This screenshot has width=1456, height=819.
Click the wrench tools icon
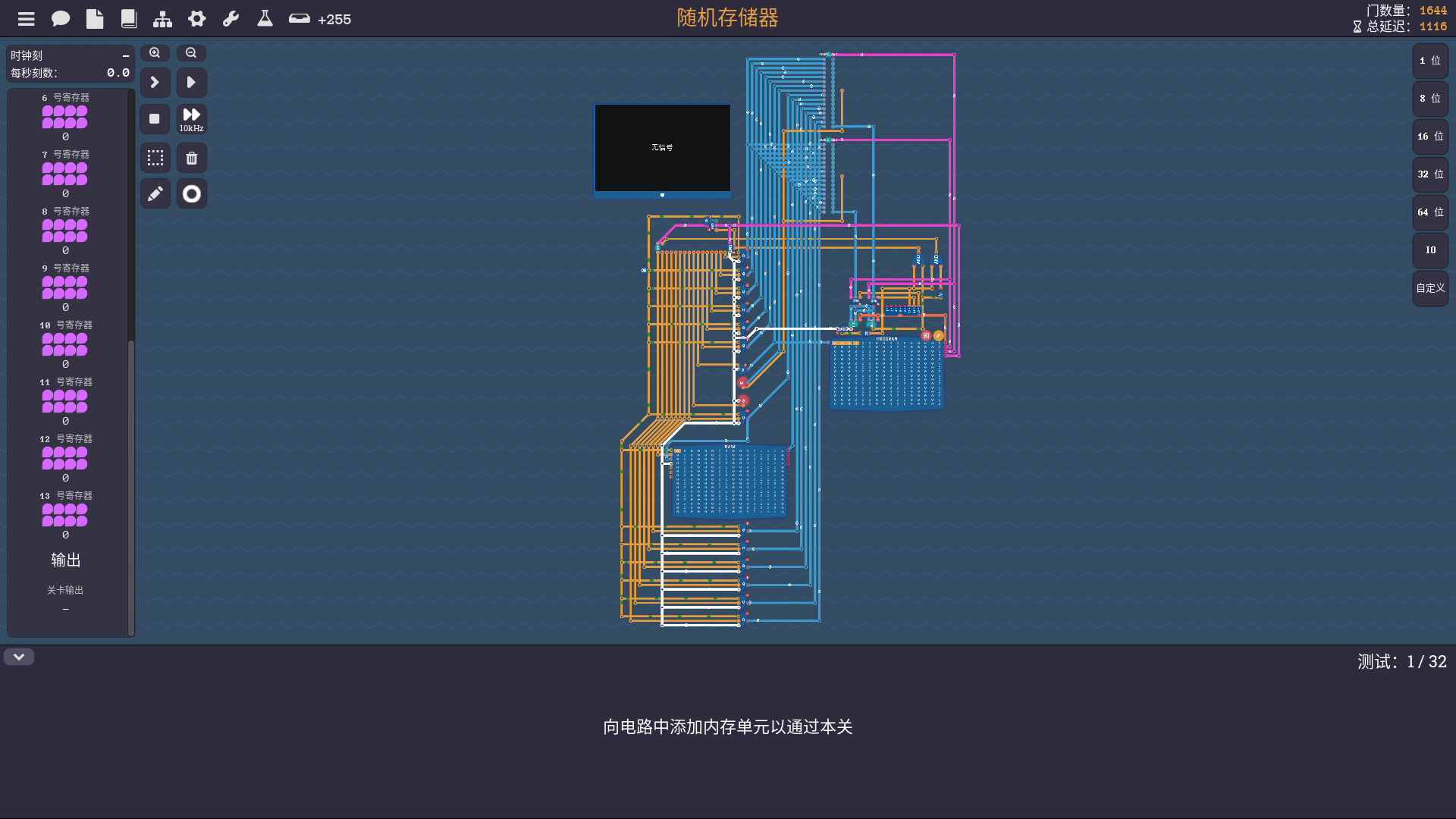pyautogui.click(x=231, y=19)
